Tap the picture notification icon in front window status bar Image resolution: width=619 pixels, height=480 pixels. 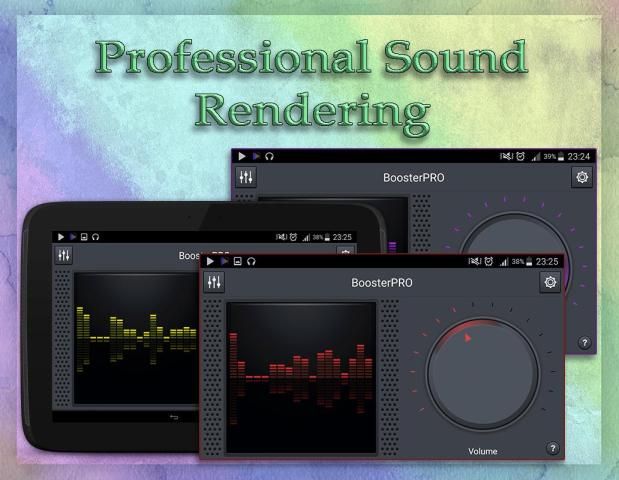click(238, 262)
